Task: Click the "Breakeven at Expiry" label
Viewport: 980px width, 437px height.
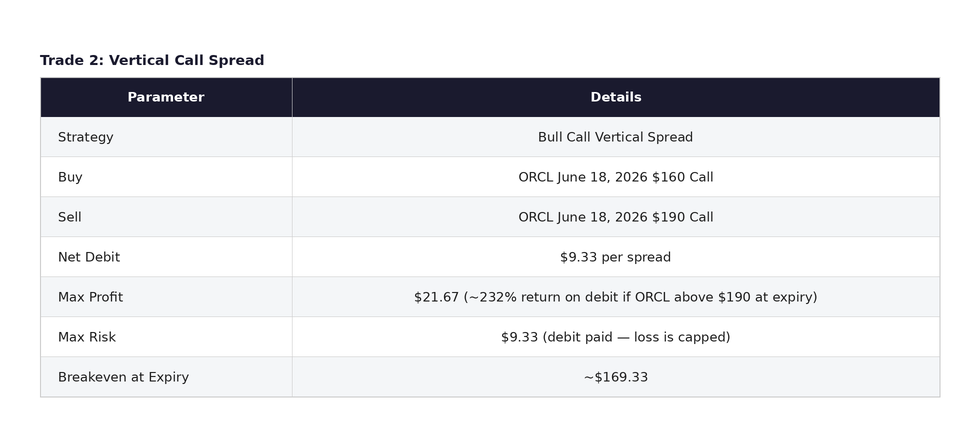Action: click(x=123, y=378)
